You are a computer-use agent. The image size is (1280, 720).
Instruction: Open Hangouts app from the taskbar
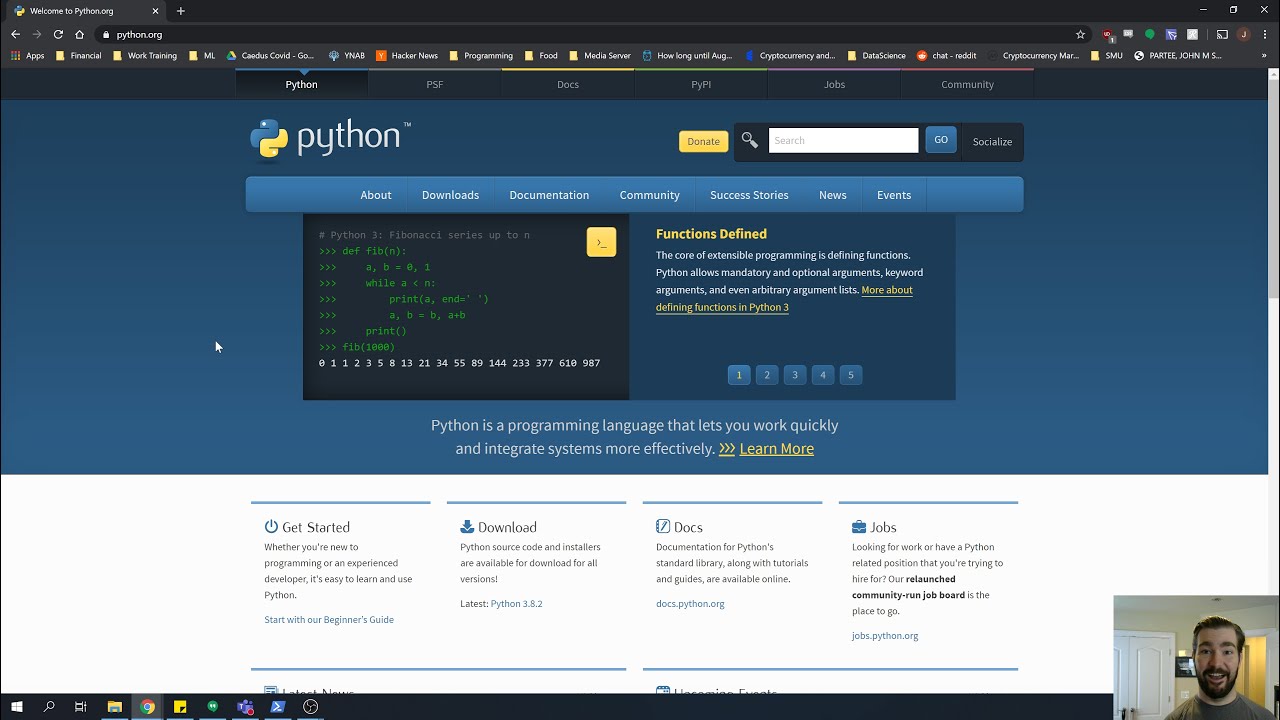(213, 707)
